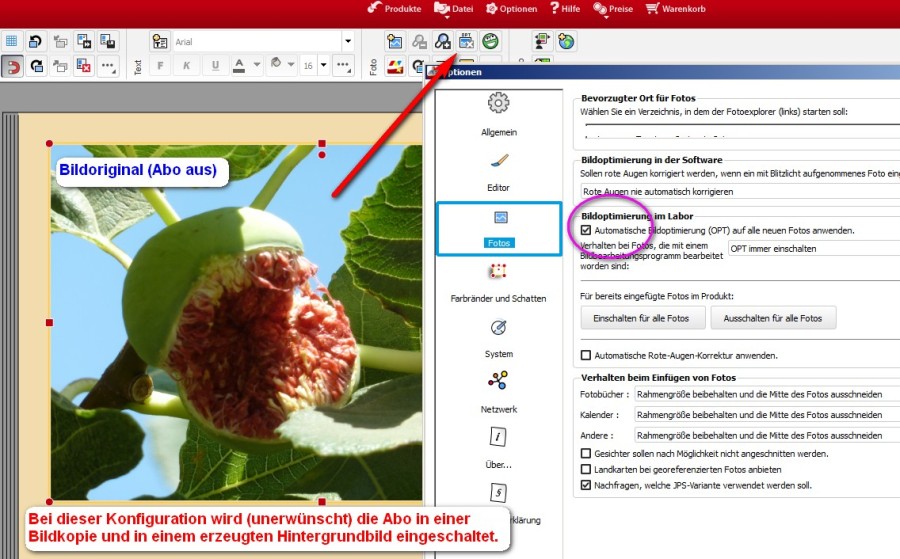The height and width of the screenshot is (559, 900).
Task: Click the photo zoom-out magnifier icon
Action: [x=420, y=41]
